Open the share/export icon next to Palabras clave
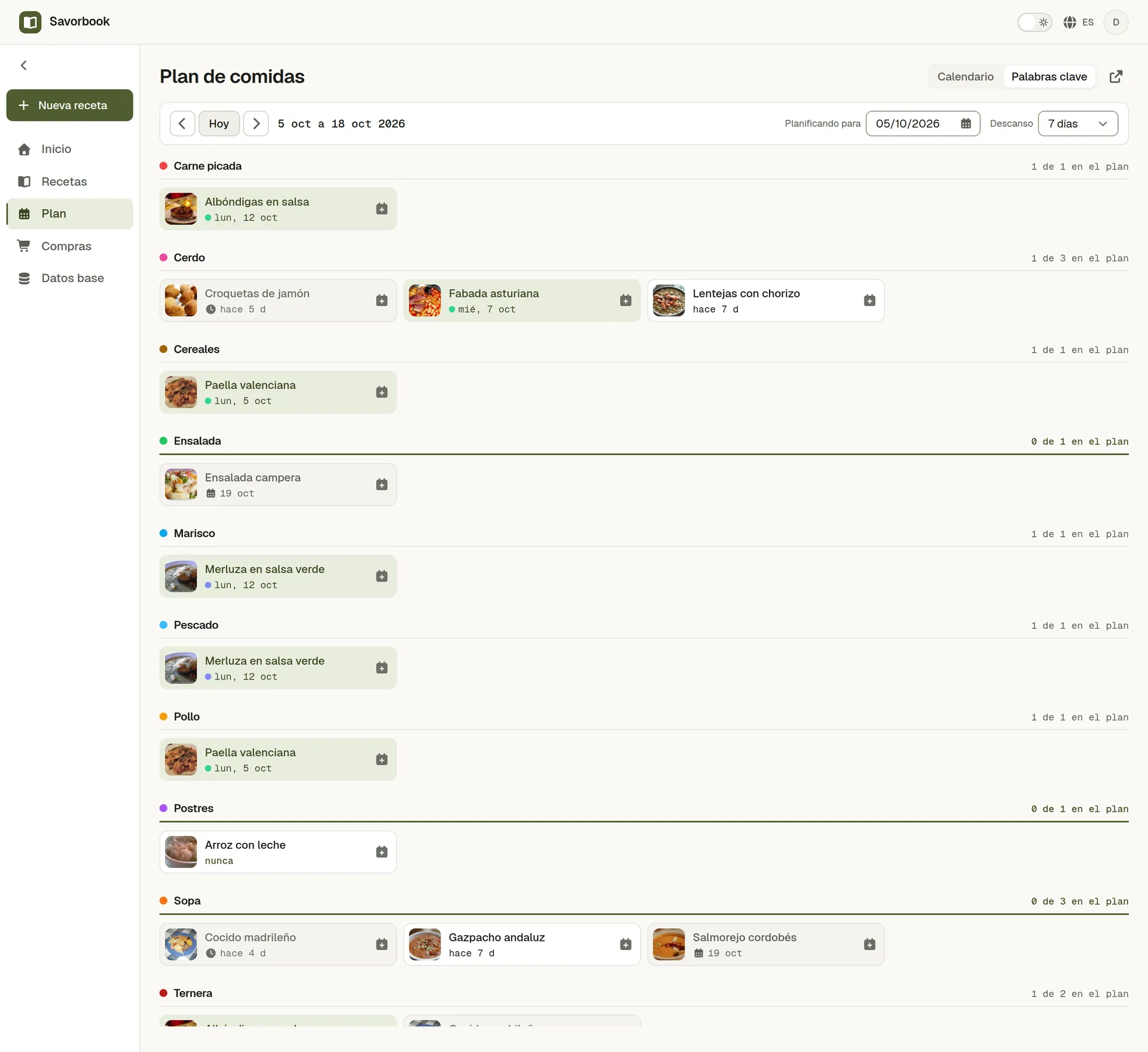The width and height of the screenshot is (1148, 1052). 1116,77
